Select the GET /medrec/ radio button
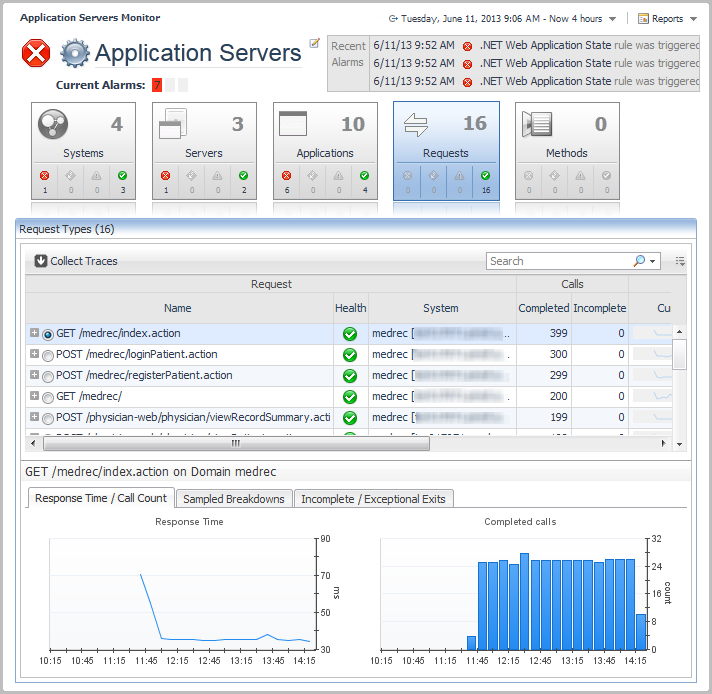712x694 pixels. tap(48, 398)
